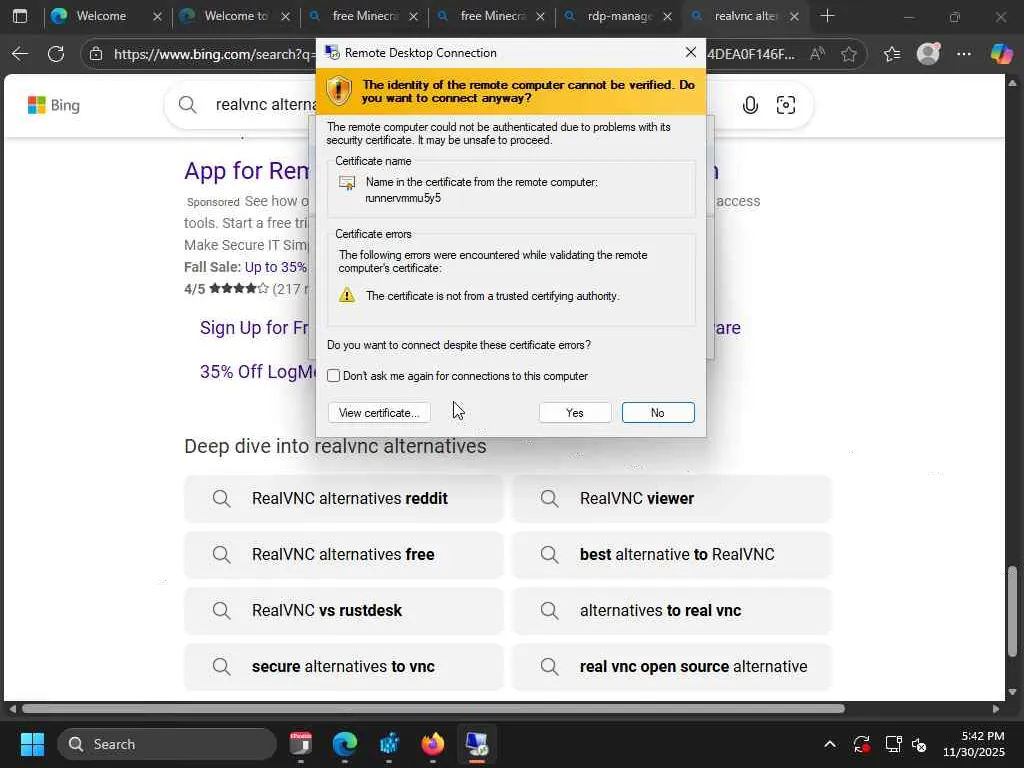Click the Bing logo
The image size is (1024, 768).
(x=54, y=105)
